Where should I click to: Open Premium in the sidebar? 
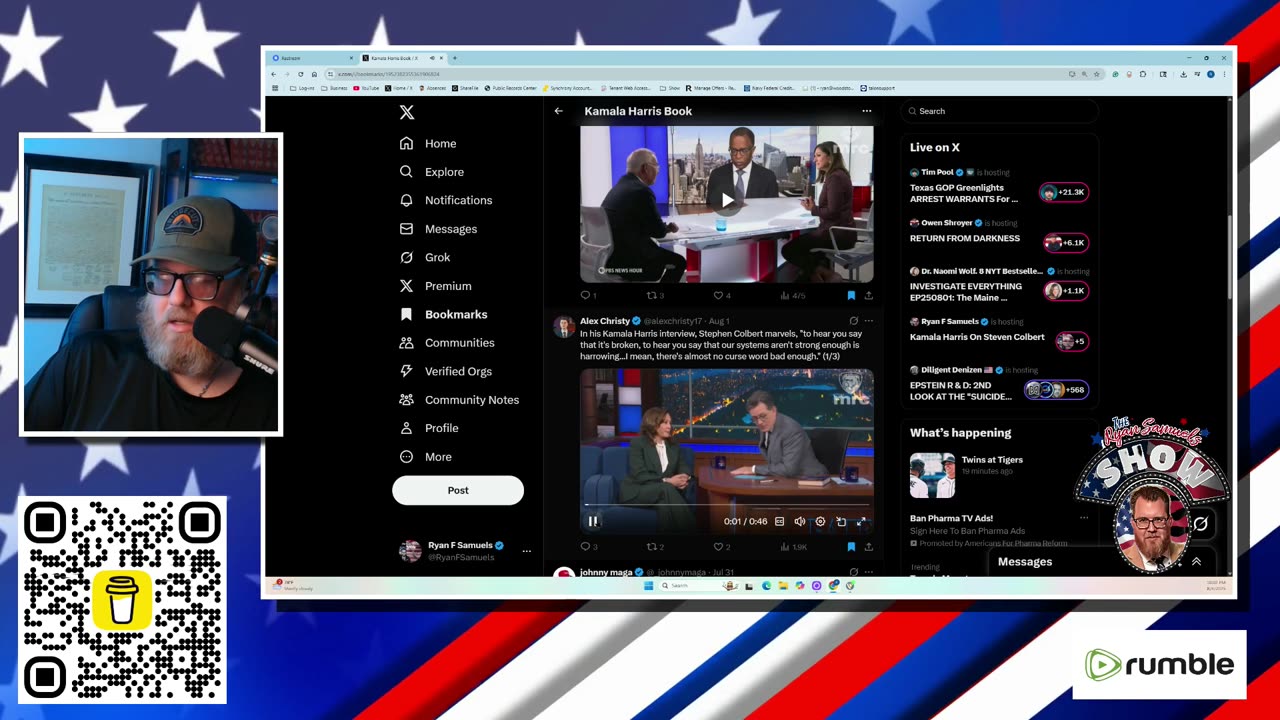[x=436, y=286]
